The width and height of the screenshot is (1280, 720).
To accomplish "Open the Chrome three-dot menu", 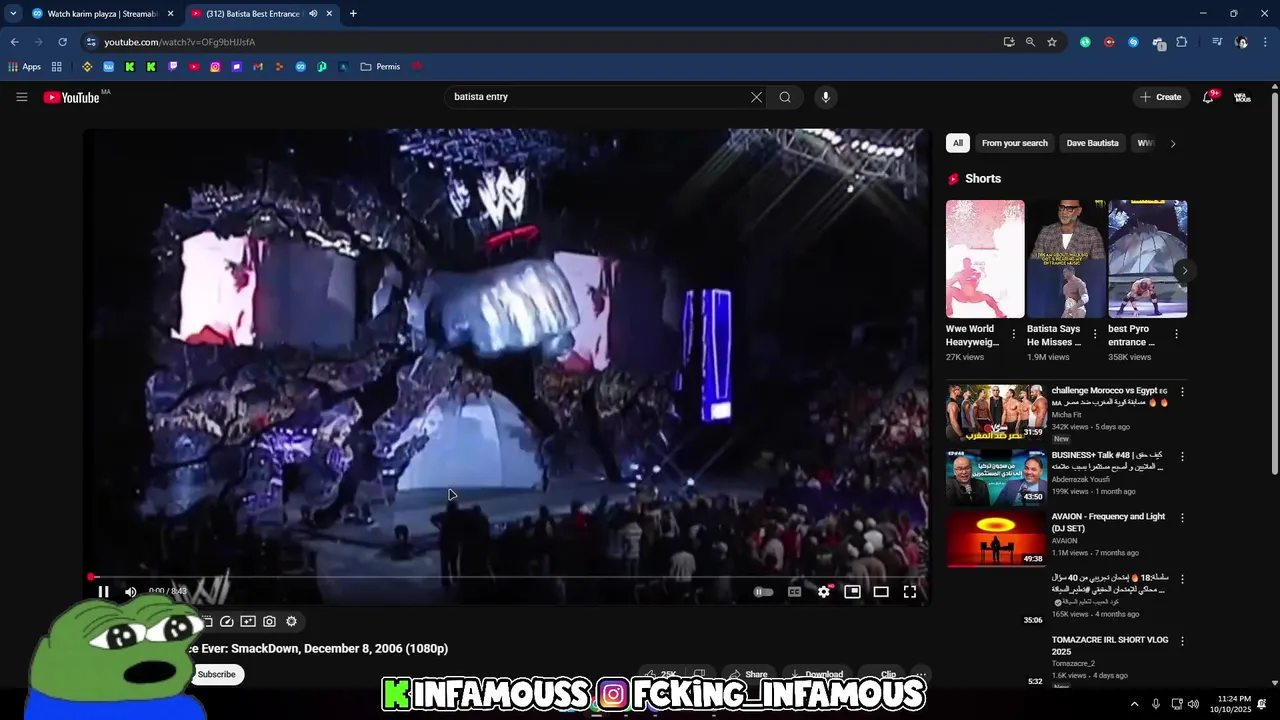I will (x=1266, y=42).
